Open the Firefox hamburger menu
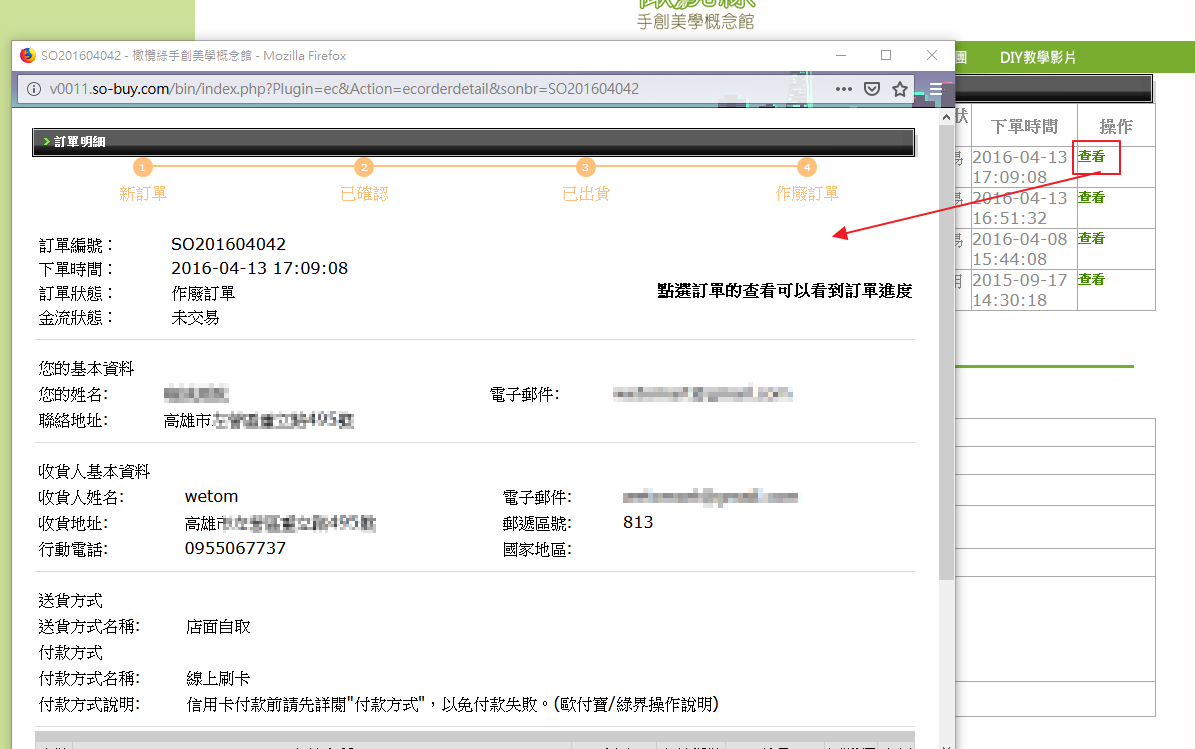1196x749 pixels. click(x=935, y=89)
